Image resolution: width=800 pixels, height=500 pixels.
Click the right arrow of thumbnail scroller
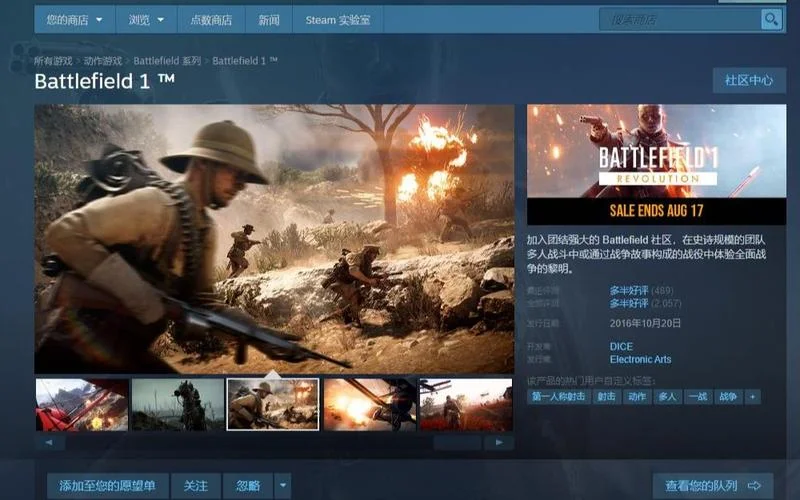click(x=499, y=442)
